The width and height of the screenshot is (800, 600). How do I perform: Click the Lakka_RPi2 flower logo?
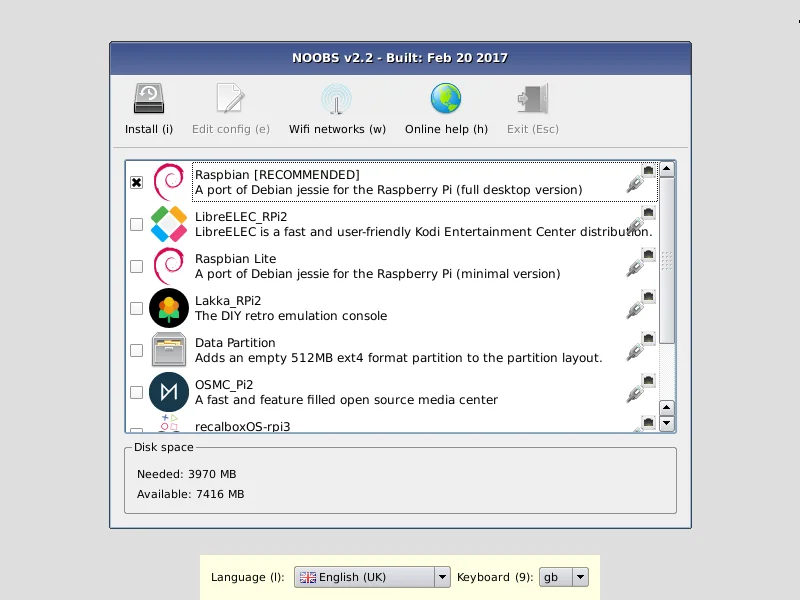169,308
